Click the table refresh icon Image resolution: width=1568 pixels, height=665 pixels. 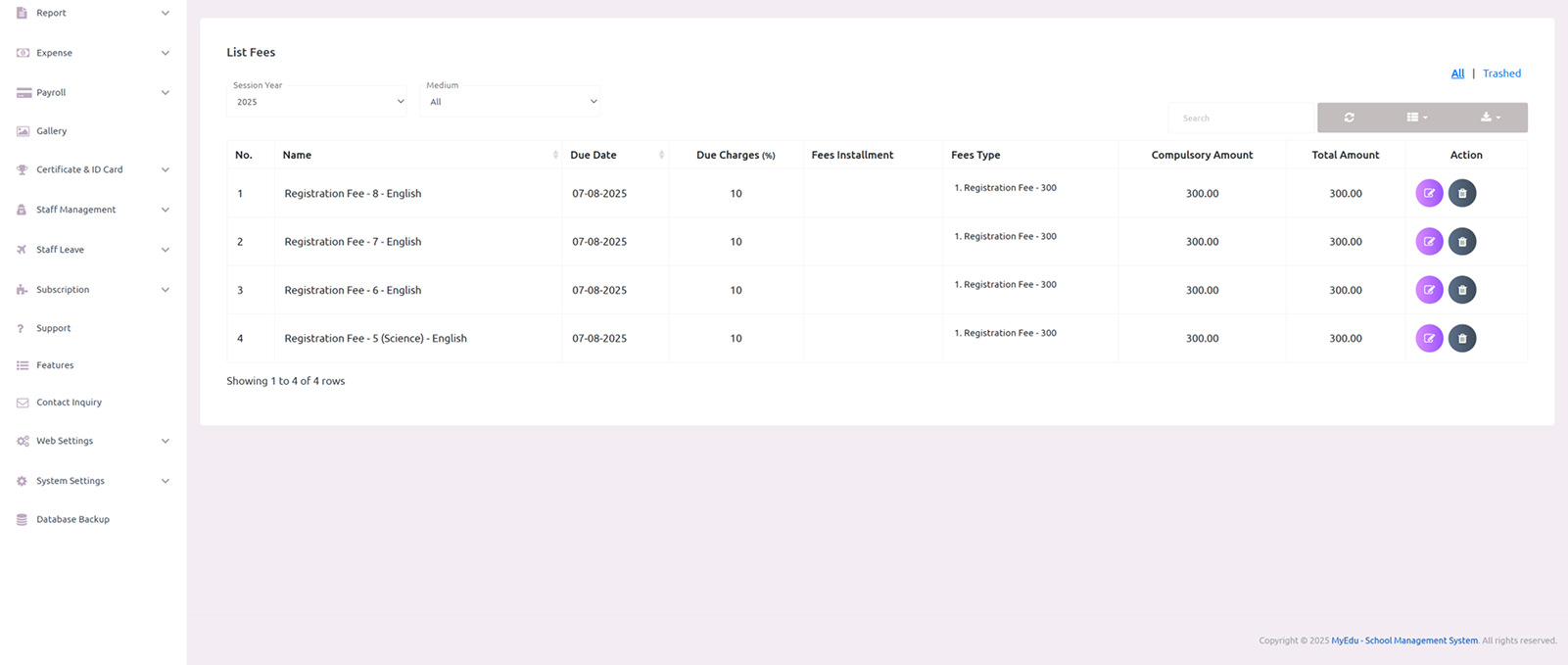click(x=1349, y=118)
